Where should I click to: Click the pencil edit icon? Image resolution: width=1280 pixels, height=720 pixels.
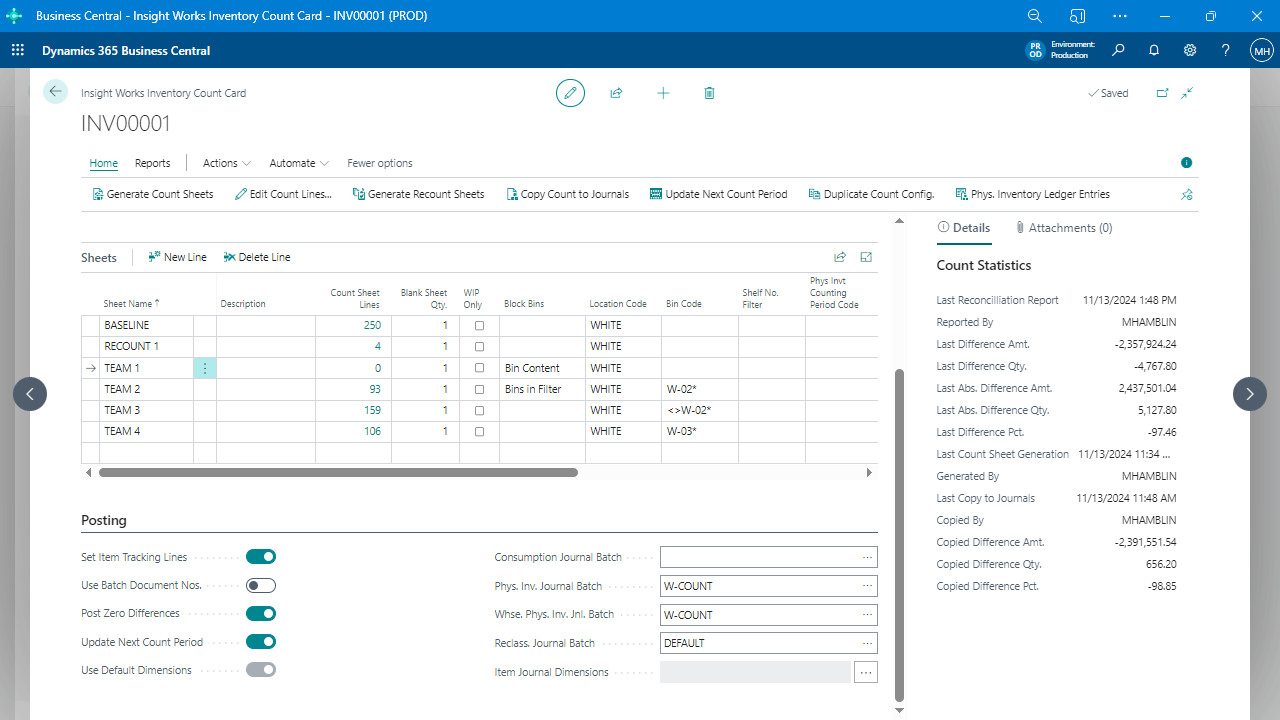click(570, 93)
